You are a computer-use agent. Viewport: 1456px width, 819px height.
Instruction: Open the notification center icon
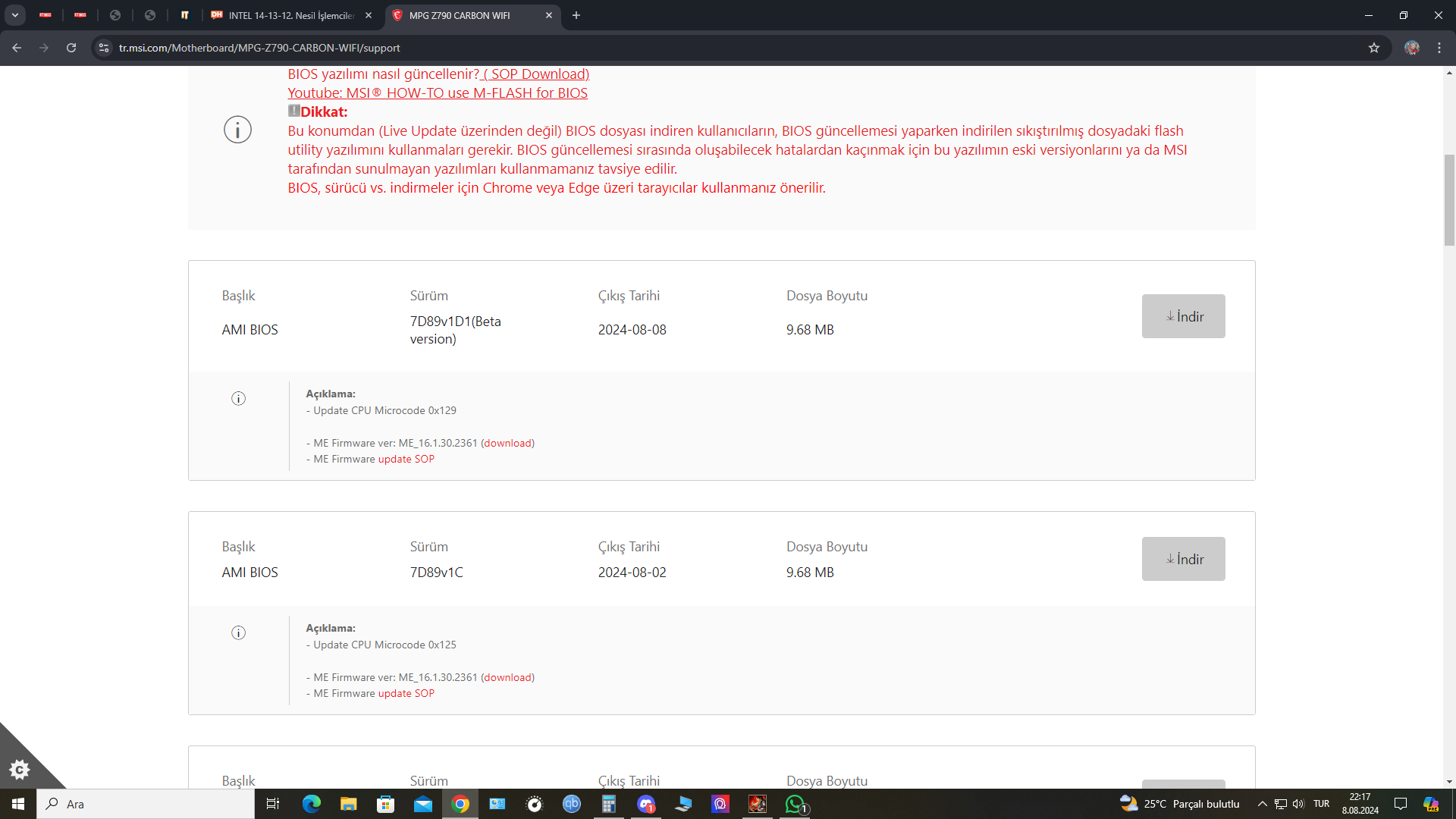pos(1401,804)
